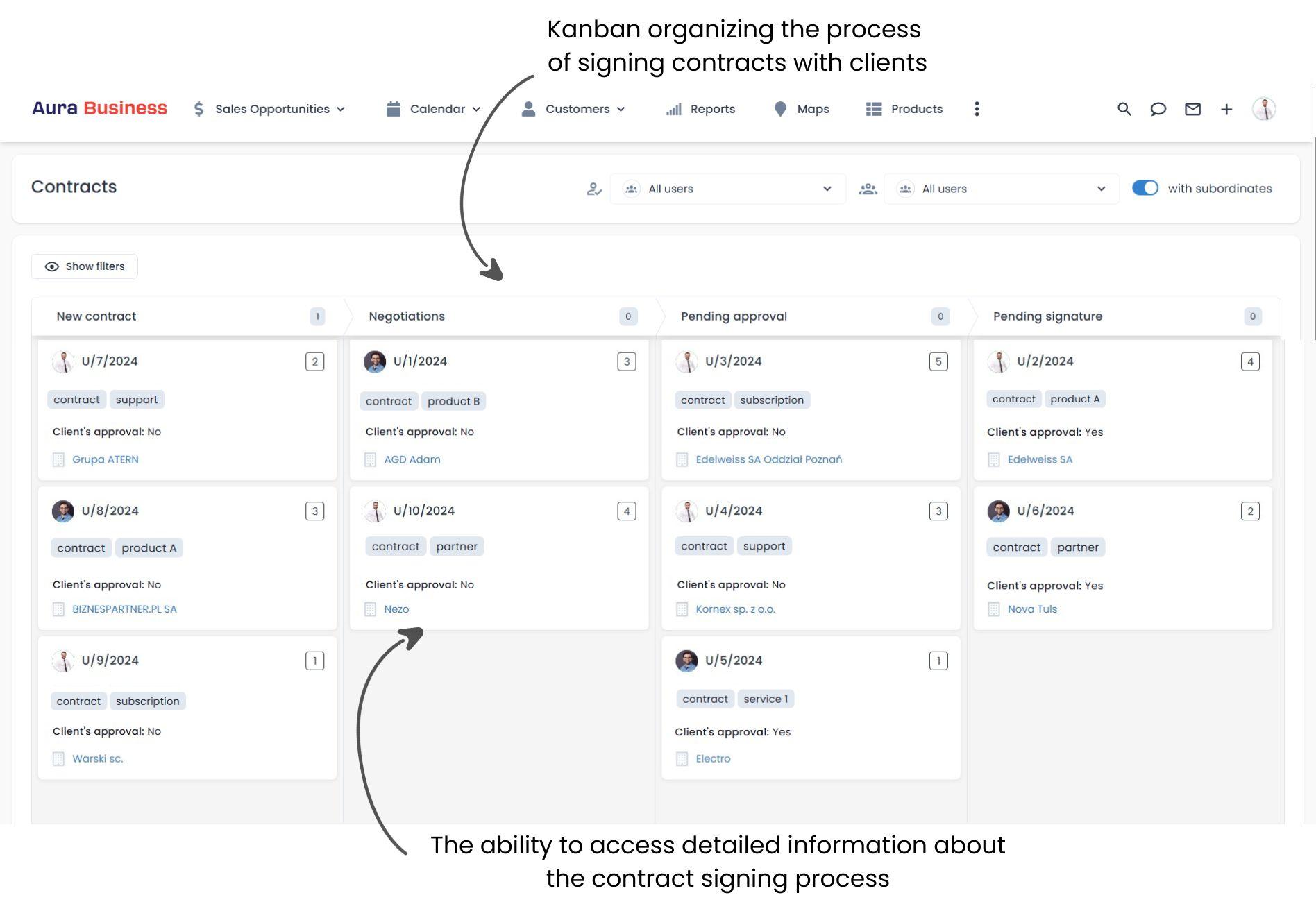The height and width of the screenshot is (902, 1316).
Task: Open contract card U/7/2024
Action: [109, 361]
